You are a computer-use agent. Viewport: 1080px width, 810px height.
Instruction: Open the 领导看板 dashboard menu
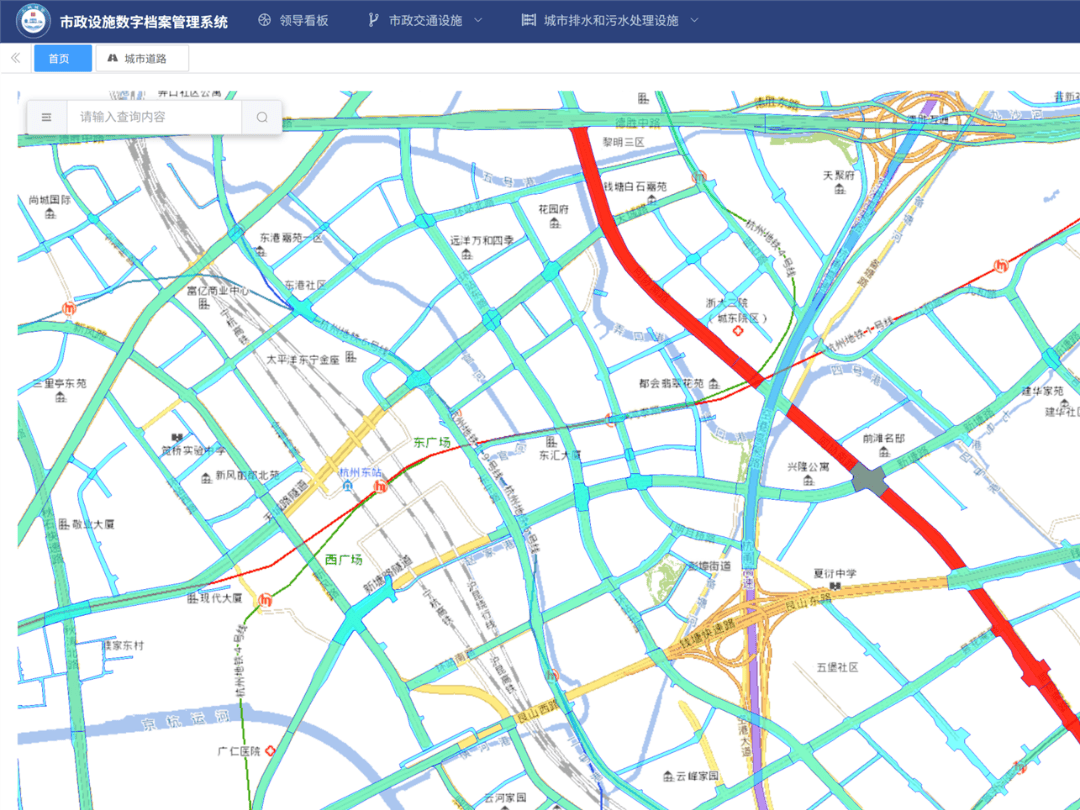click(293, 21)
